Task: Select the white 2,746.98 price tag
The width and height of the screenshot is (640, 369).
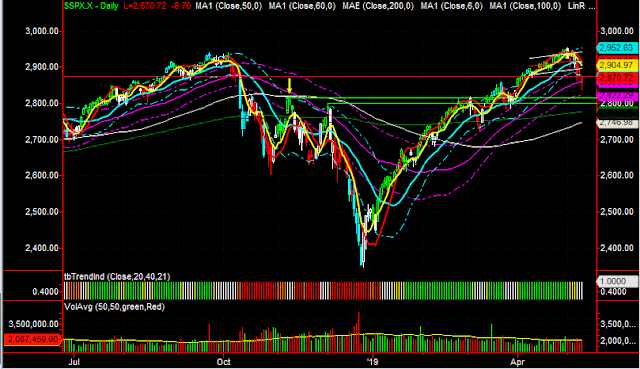Action: (617, 122)
